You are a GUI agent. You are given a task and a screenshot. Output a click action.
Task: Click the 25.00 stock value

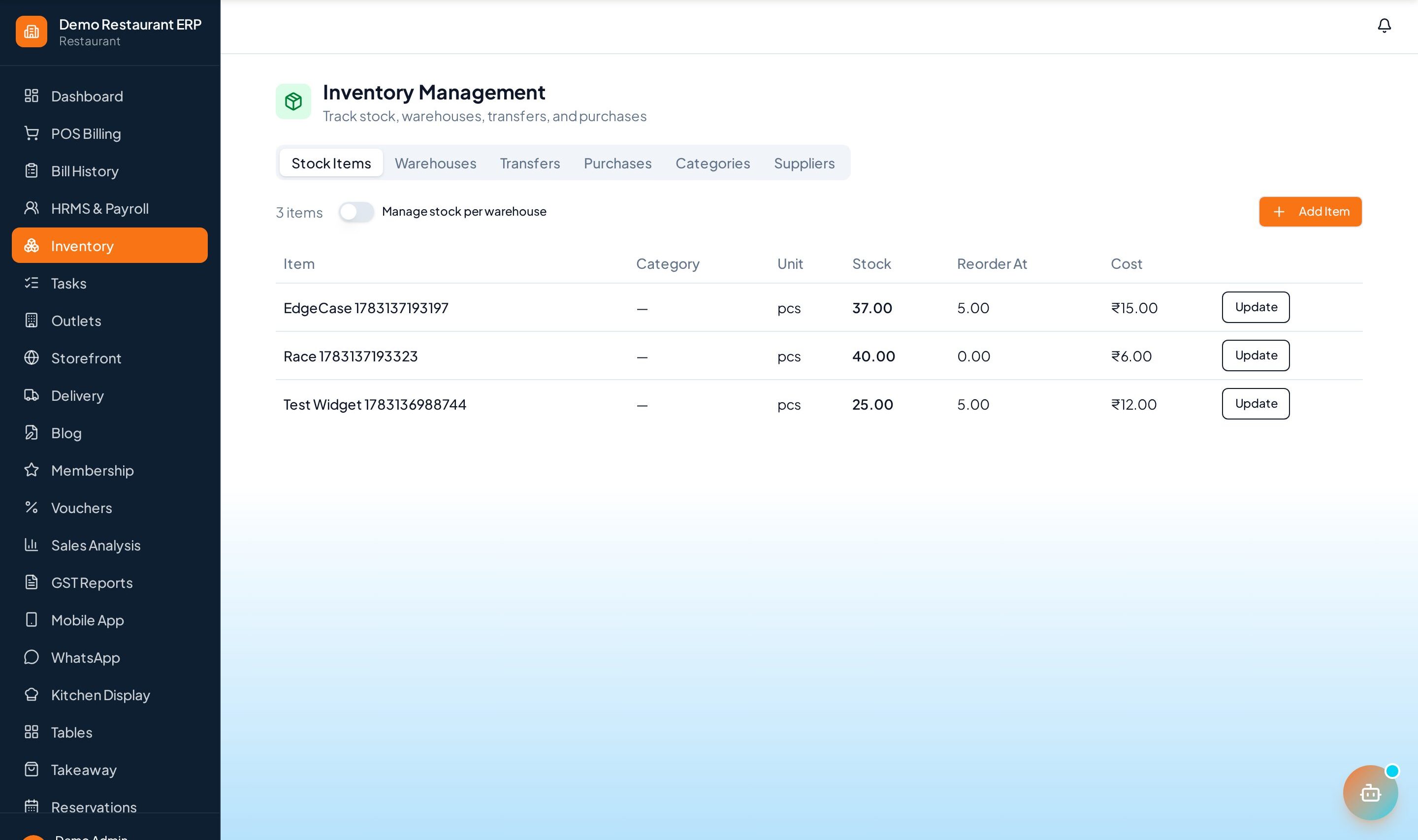[x=872, y=404]
